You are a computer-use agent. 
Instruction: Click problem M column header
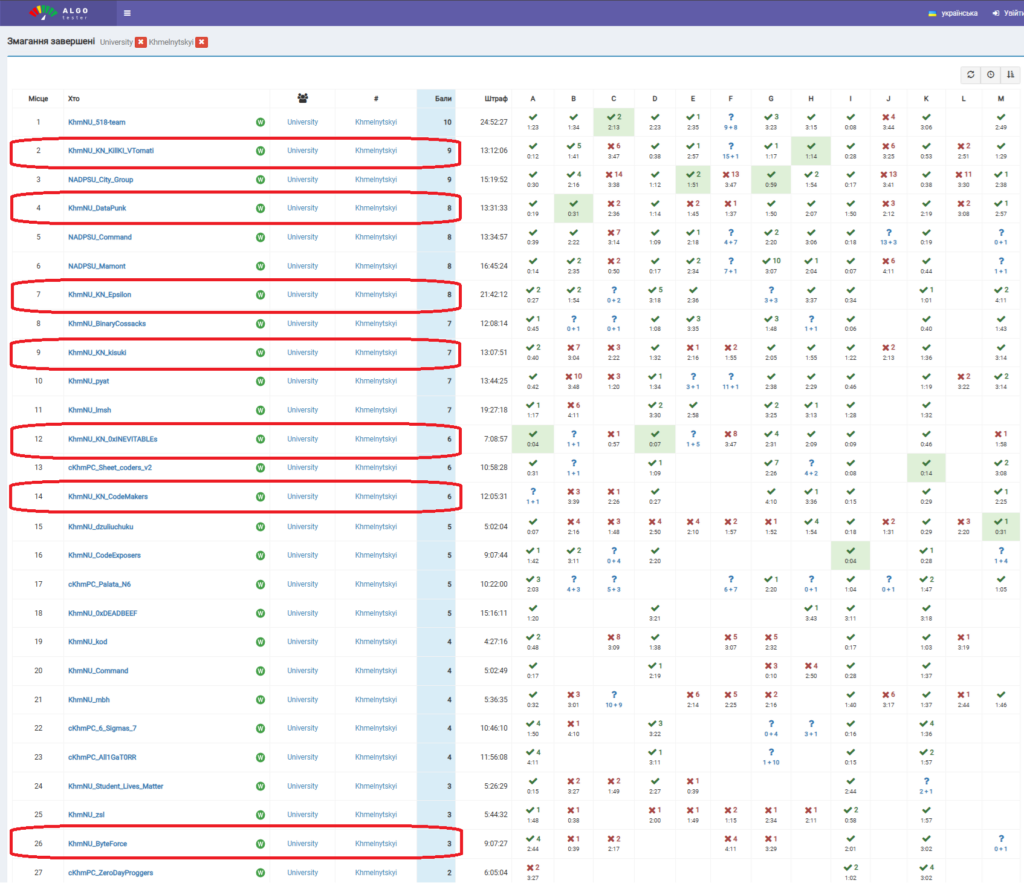point(1001,98)
